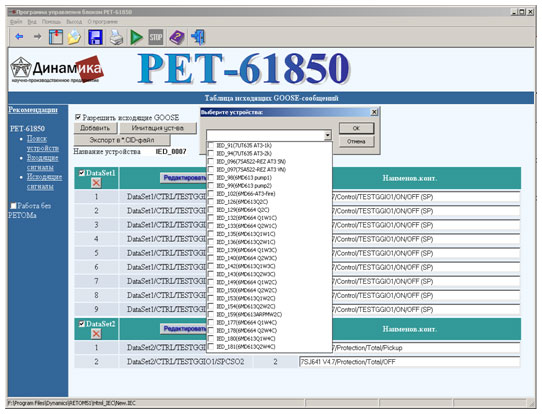Open help via the purple book icon
The image size is (542, 414).
coord(177,37)
